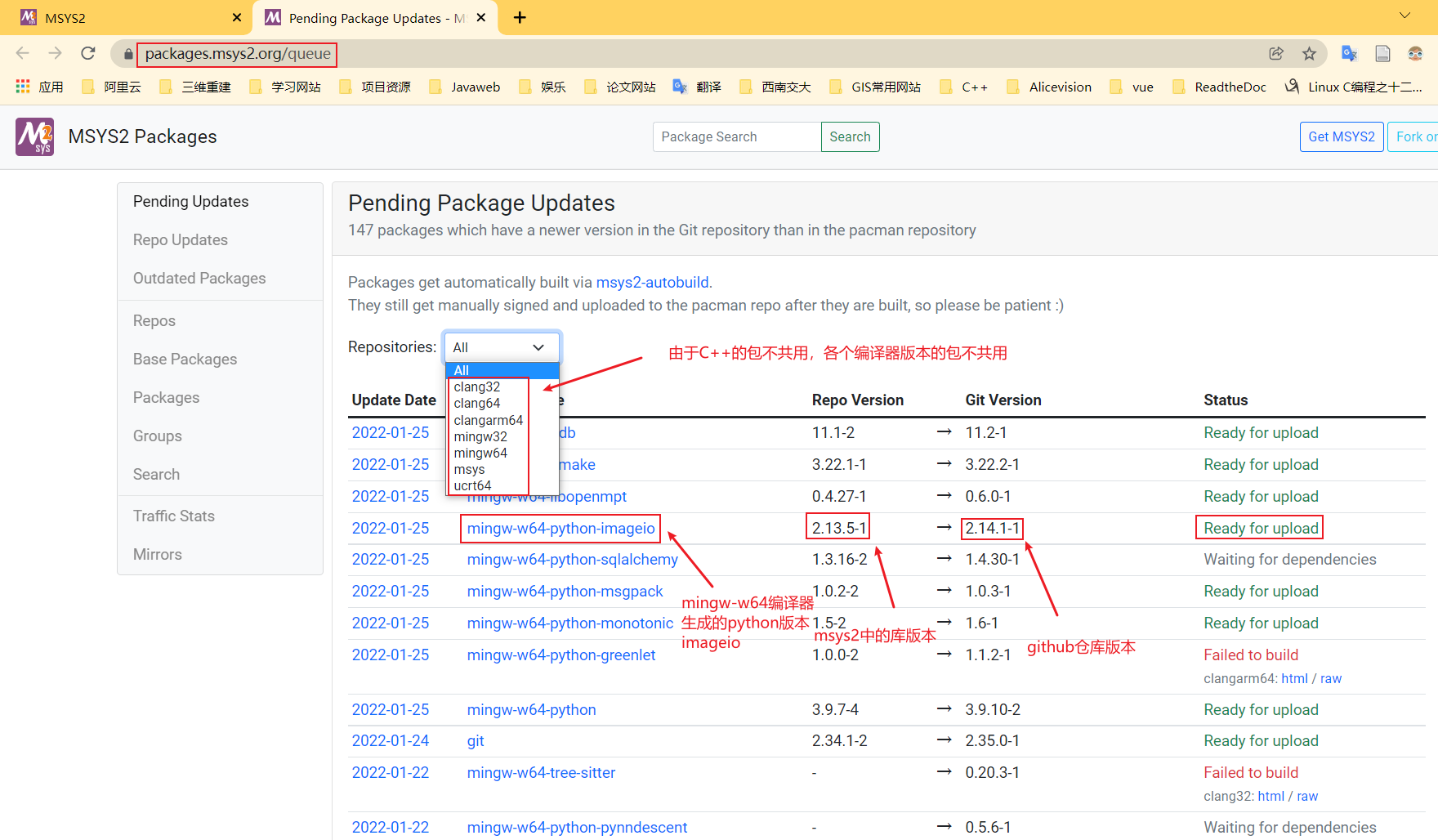Open the 三维重建 bookmark folder
The width and height of the screenshot is (1438, 840).
coord(195,87)
